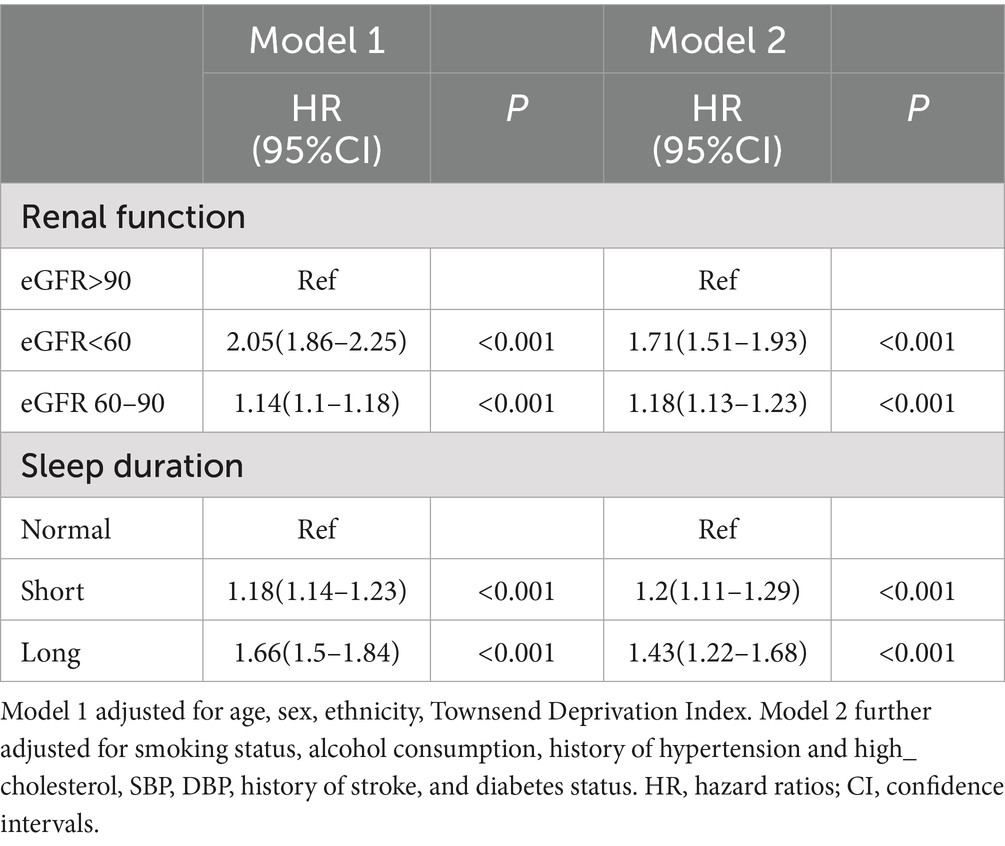
Task: Click the eGFR 60–90 row label
Action: 93,404
